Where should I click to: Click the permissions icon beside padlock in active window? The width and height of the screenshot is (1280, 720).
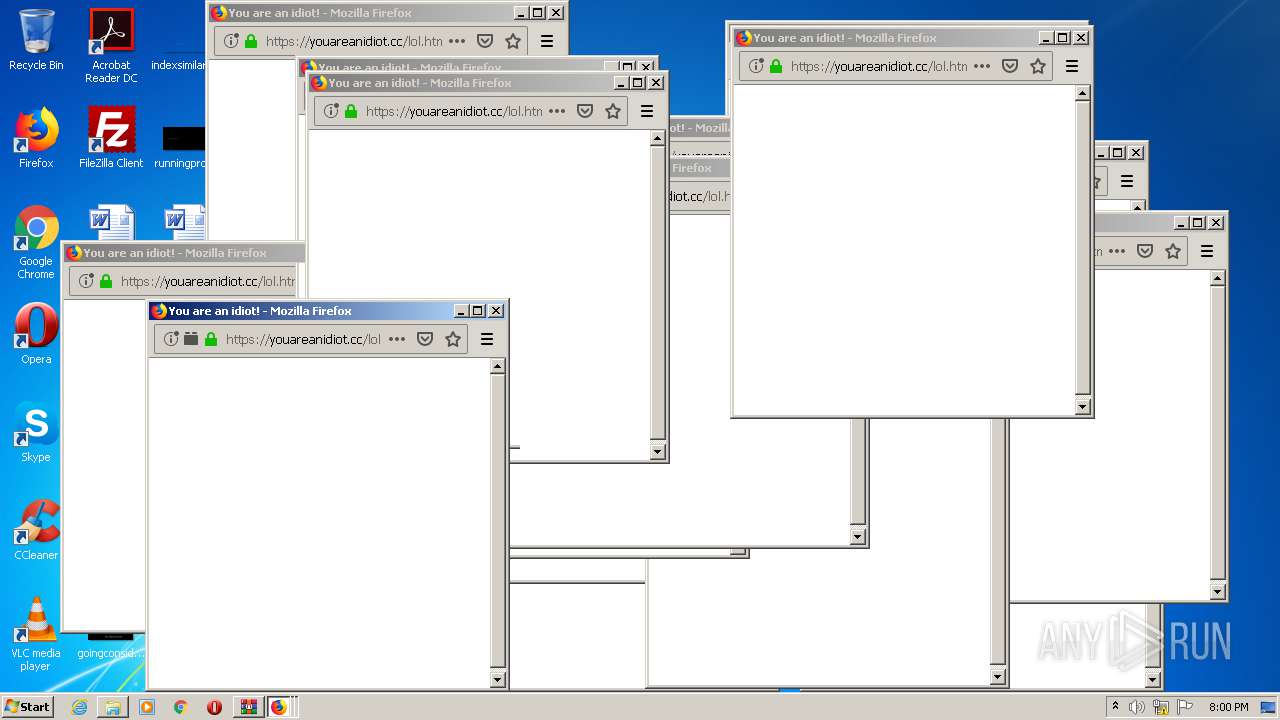point(191,339)
